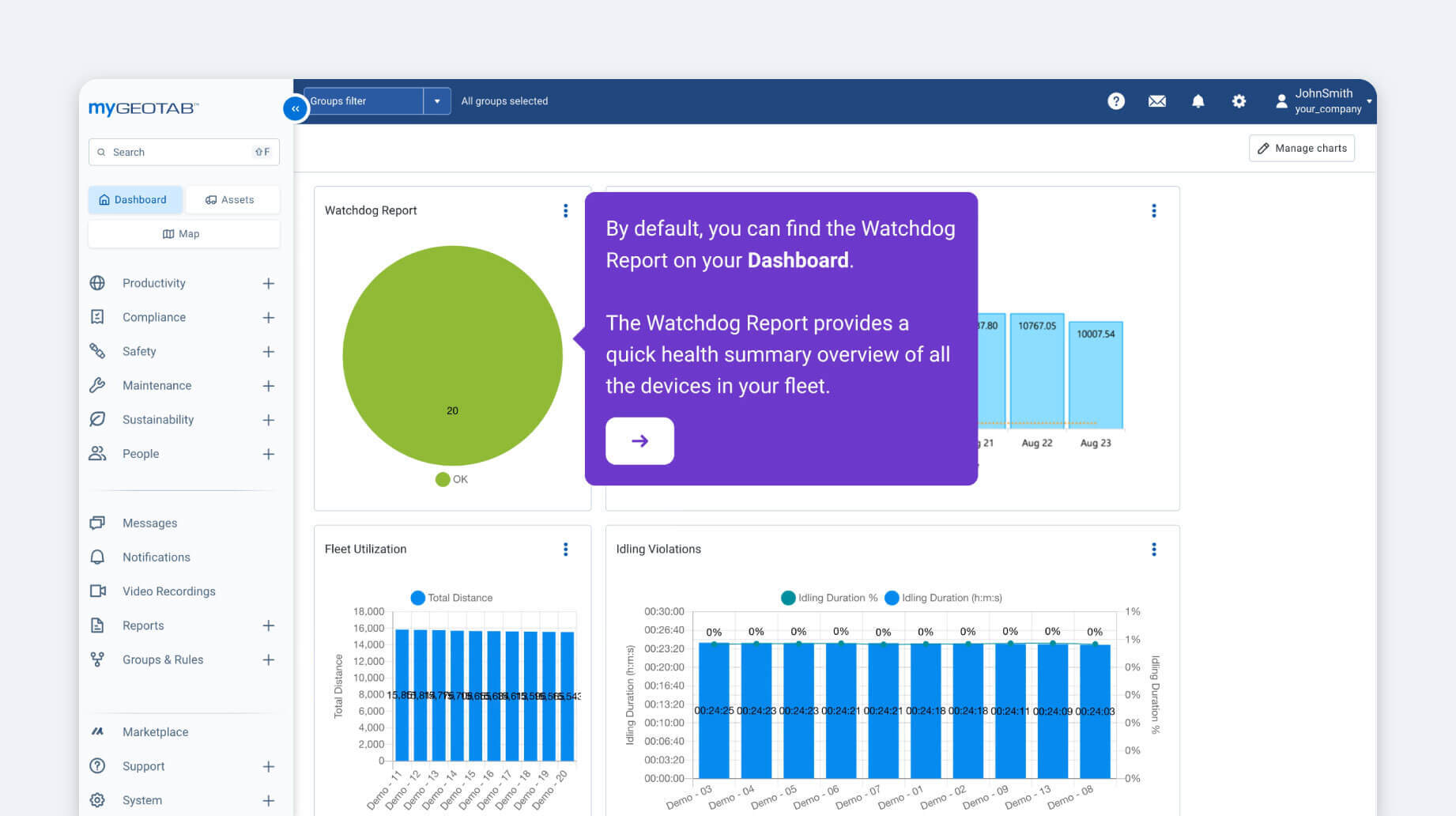Click the Aug 23 bar labeled 10007.54
The image size is (1456, 816).
pos(1096,375)
